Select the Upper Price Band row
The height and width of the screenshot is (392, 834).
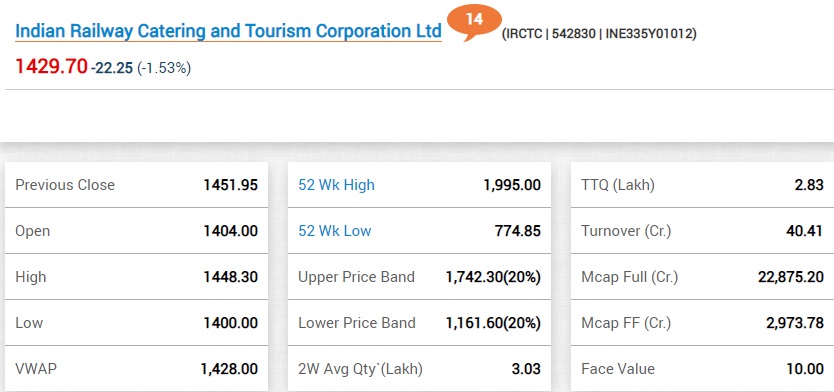[x=419, y=277]
